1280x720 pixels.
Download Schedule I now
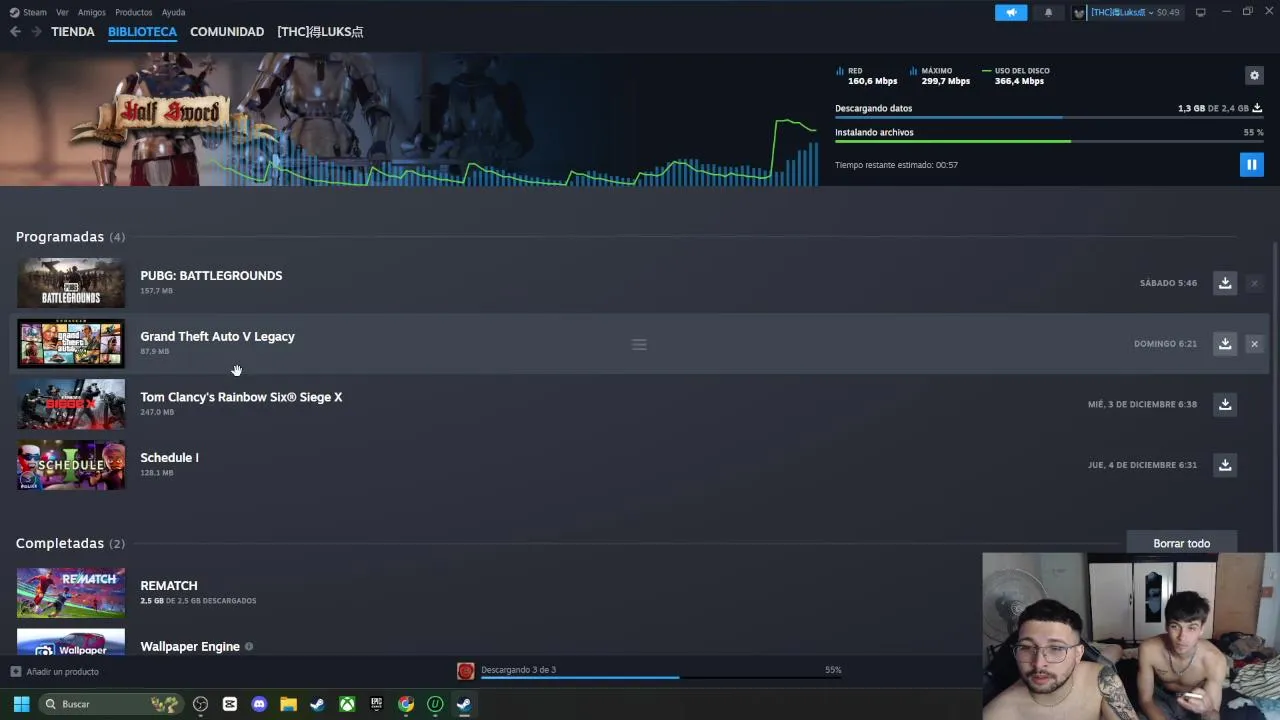point(1224,465)
